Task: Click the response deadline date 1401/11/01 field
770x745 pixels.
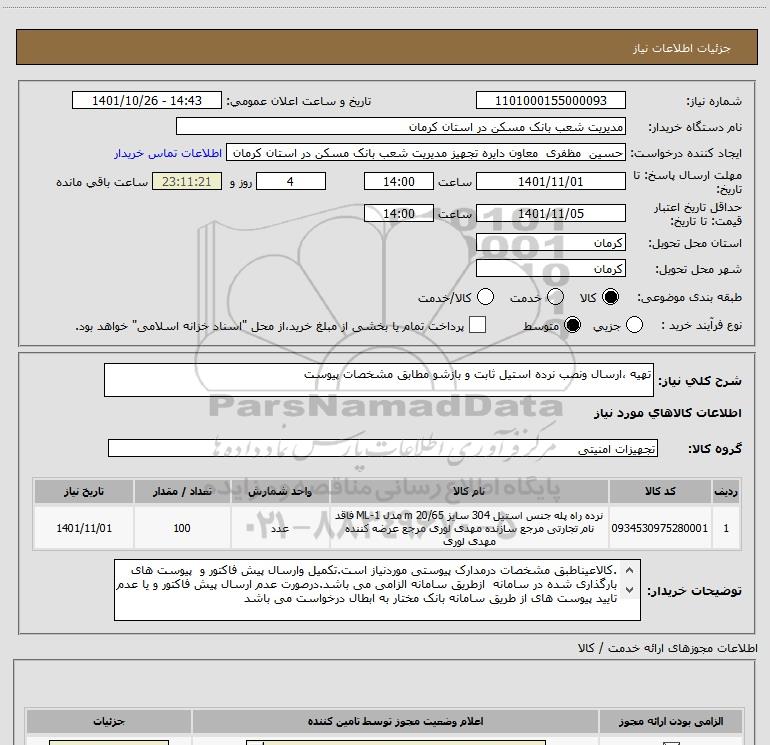Action: [x=550, y=181]
